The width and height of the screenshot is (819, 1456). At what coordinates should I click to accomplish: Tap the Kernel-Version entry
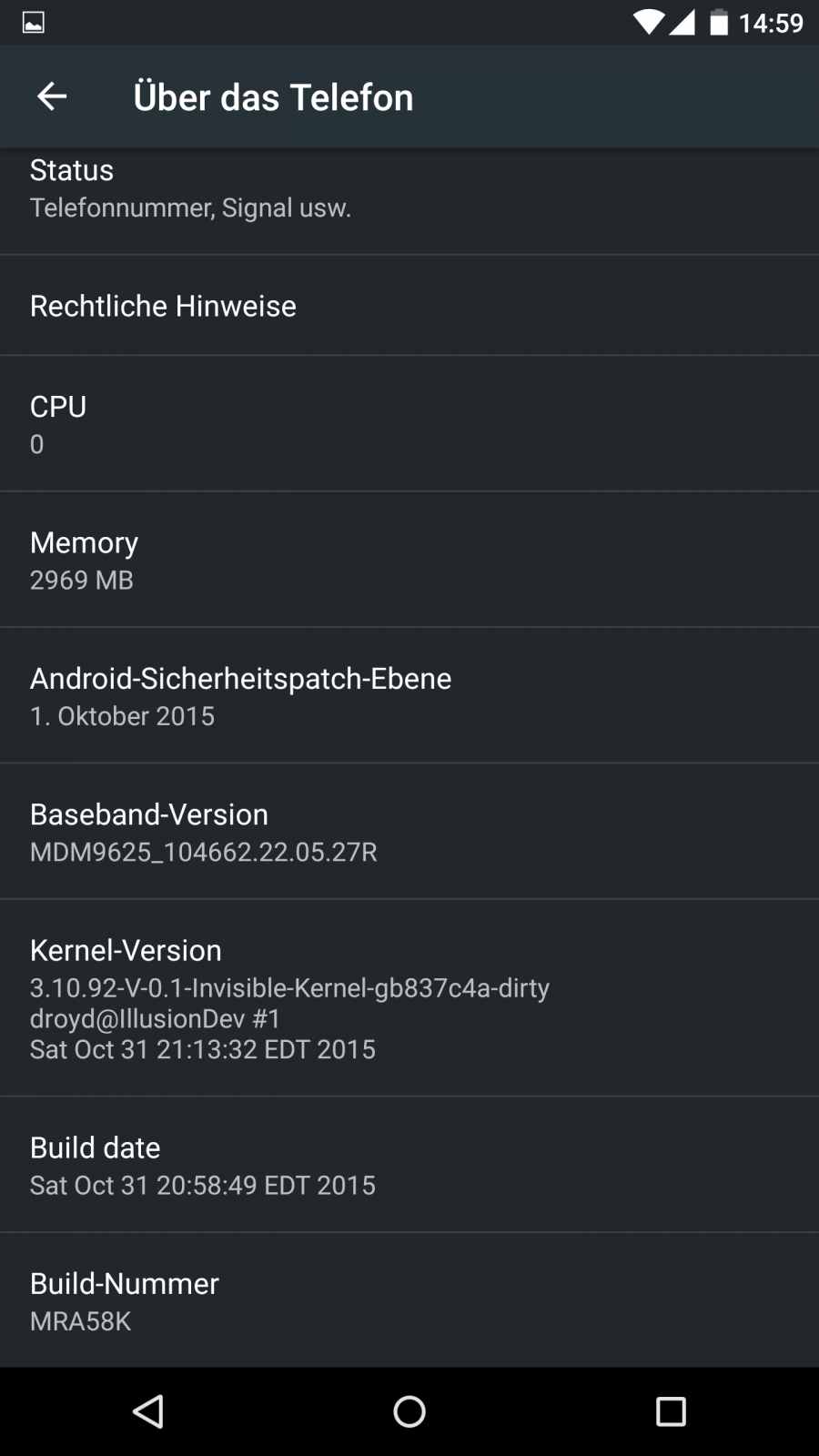[x=409, y=998]
